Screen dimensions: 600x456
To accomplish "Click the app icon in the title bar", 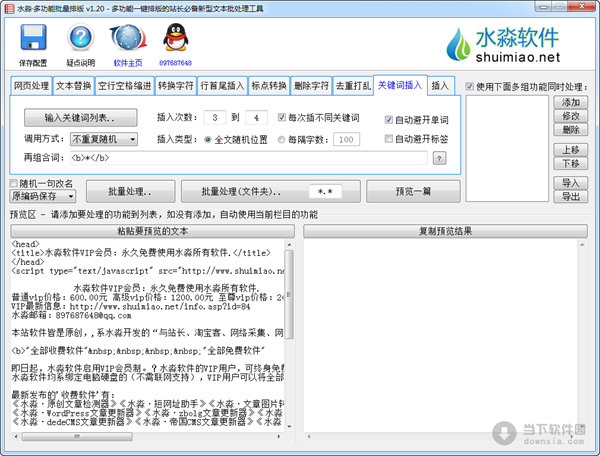I will pos(9,8).
